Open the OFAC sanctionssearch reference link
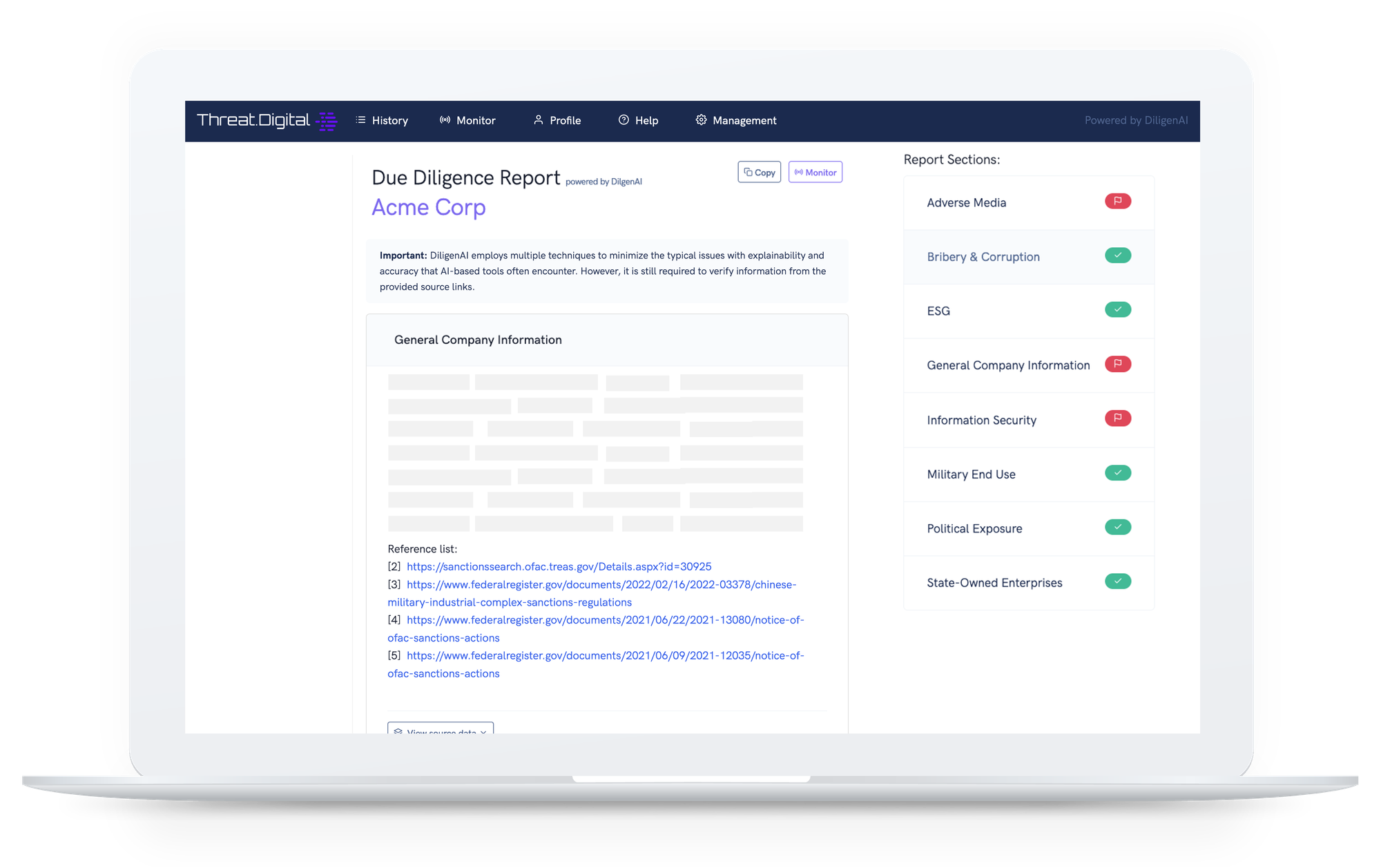Viewport: 1381px width, 868px height. [559, 567]
